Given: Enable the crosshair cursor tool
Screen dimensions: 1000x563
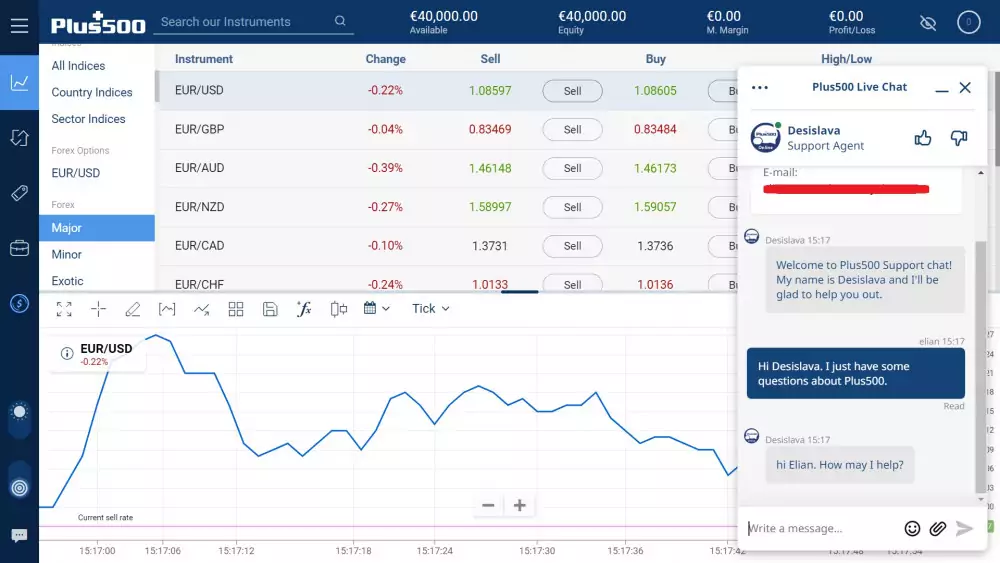Looking at the screenshot, I should pyautogui.click(x=98, y=309).
